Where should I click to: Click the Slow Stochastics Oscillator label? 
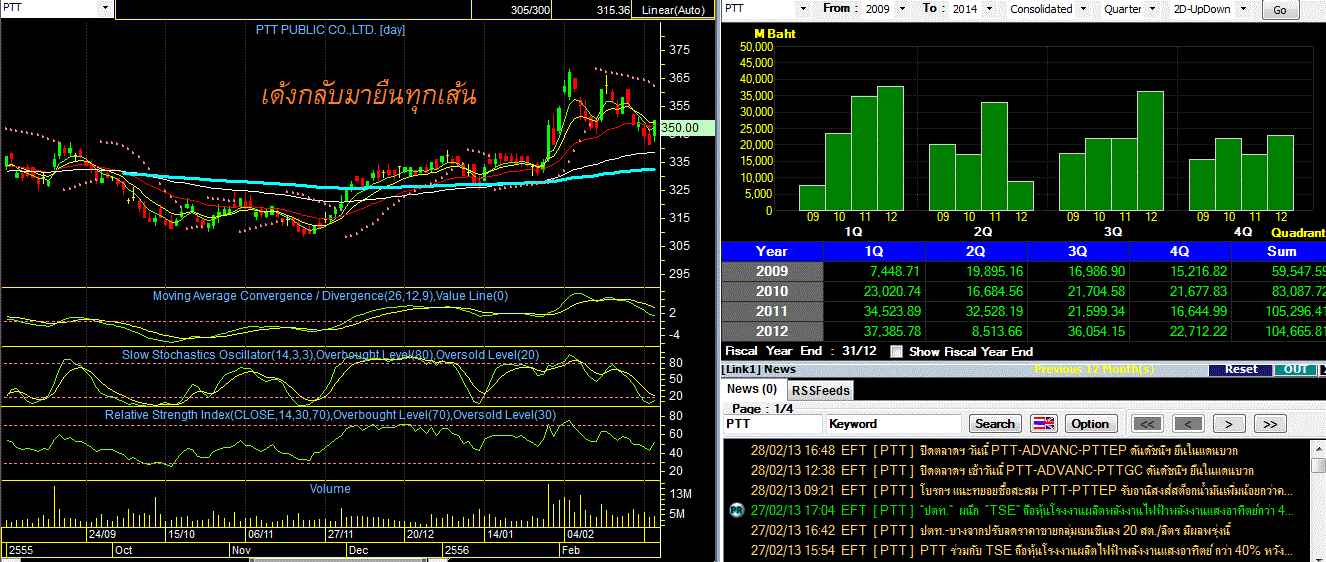pos(331,354)
